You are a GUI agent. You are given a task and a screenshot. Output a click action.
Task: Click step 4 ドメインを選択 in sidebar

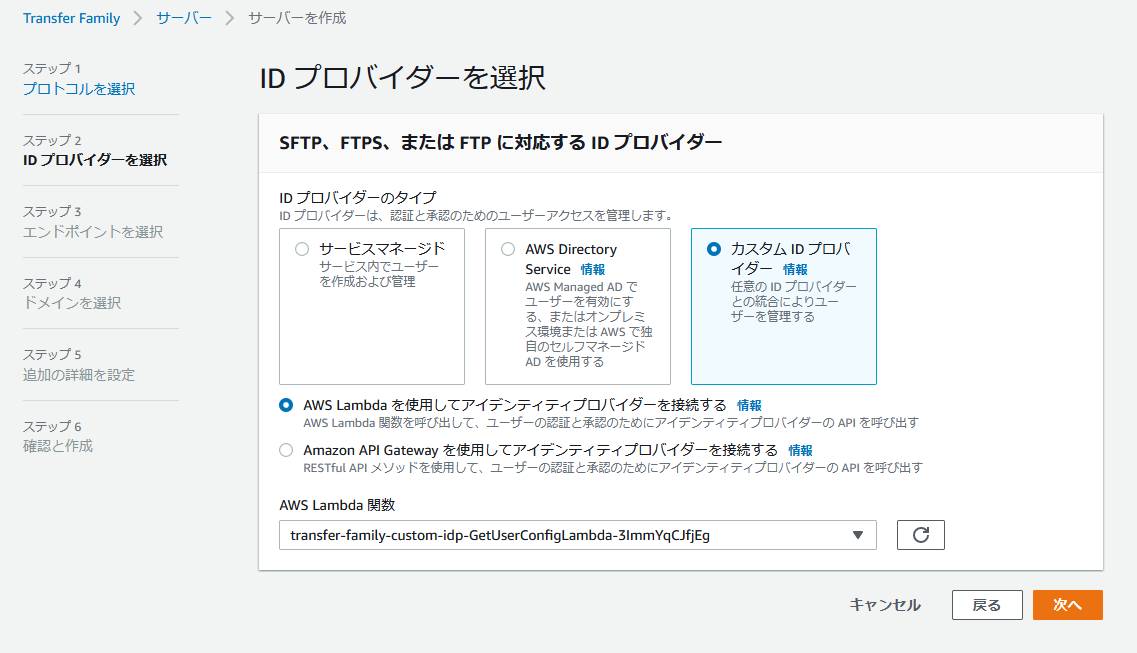click(x=72, y=302)
